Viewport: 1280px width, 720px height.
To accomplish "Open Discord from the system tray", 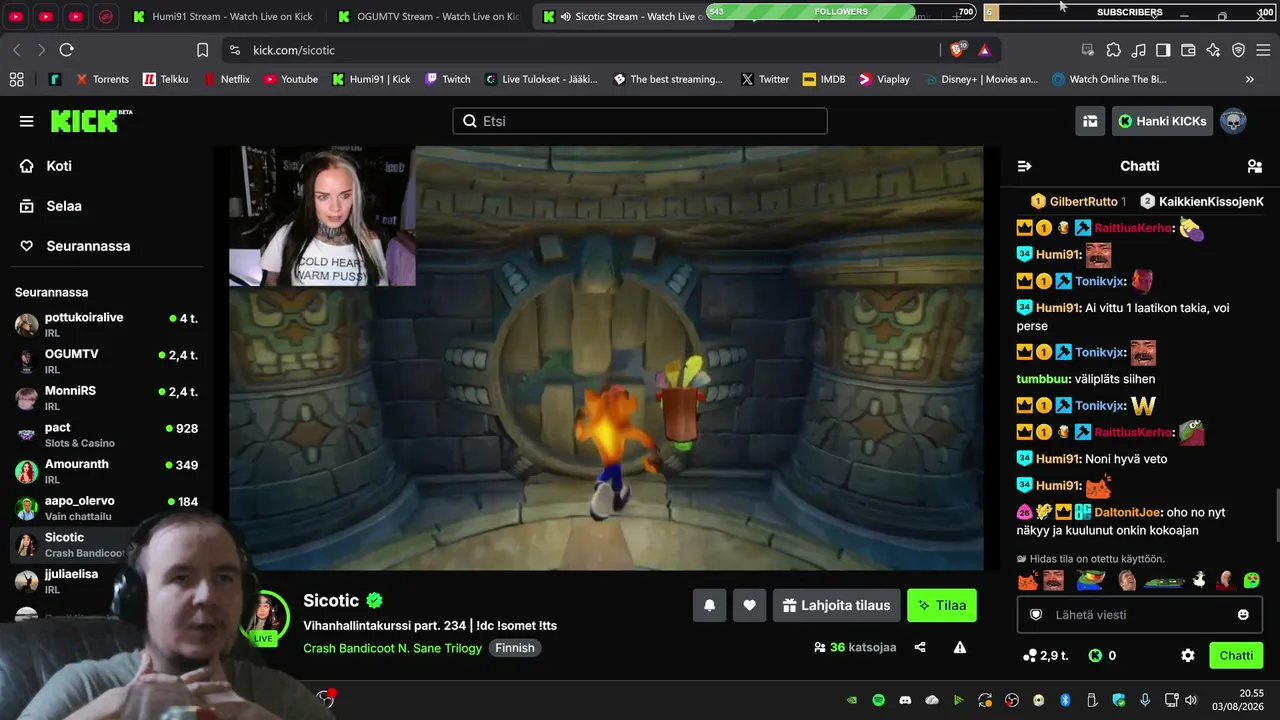I will [x=905, y=700].
